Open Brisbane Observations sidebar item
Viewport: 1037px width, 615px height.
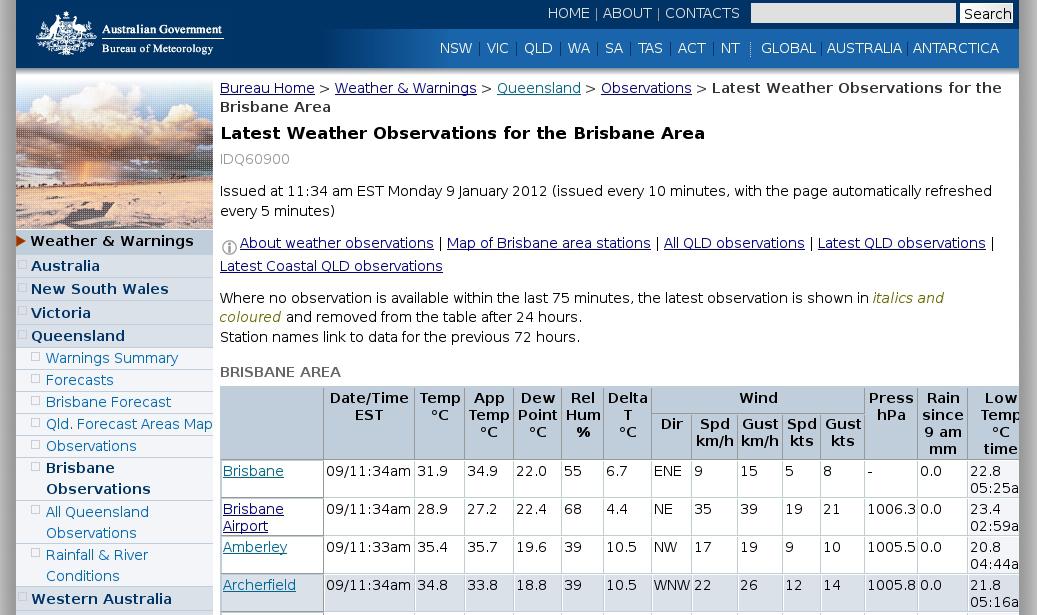pos(98,478)
